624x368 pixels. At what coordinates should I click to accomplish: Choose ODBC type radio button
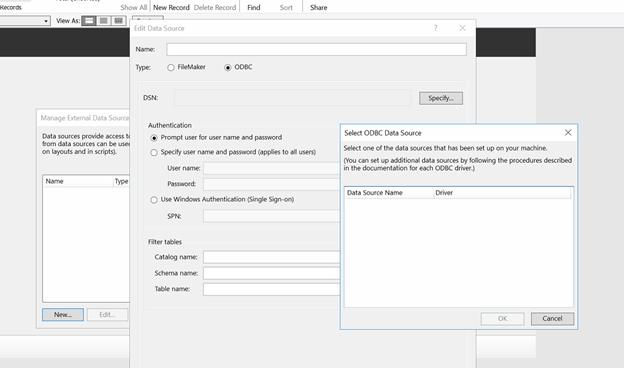(228, 68)
